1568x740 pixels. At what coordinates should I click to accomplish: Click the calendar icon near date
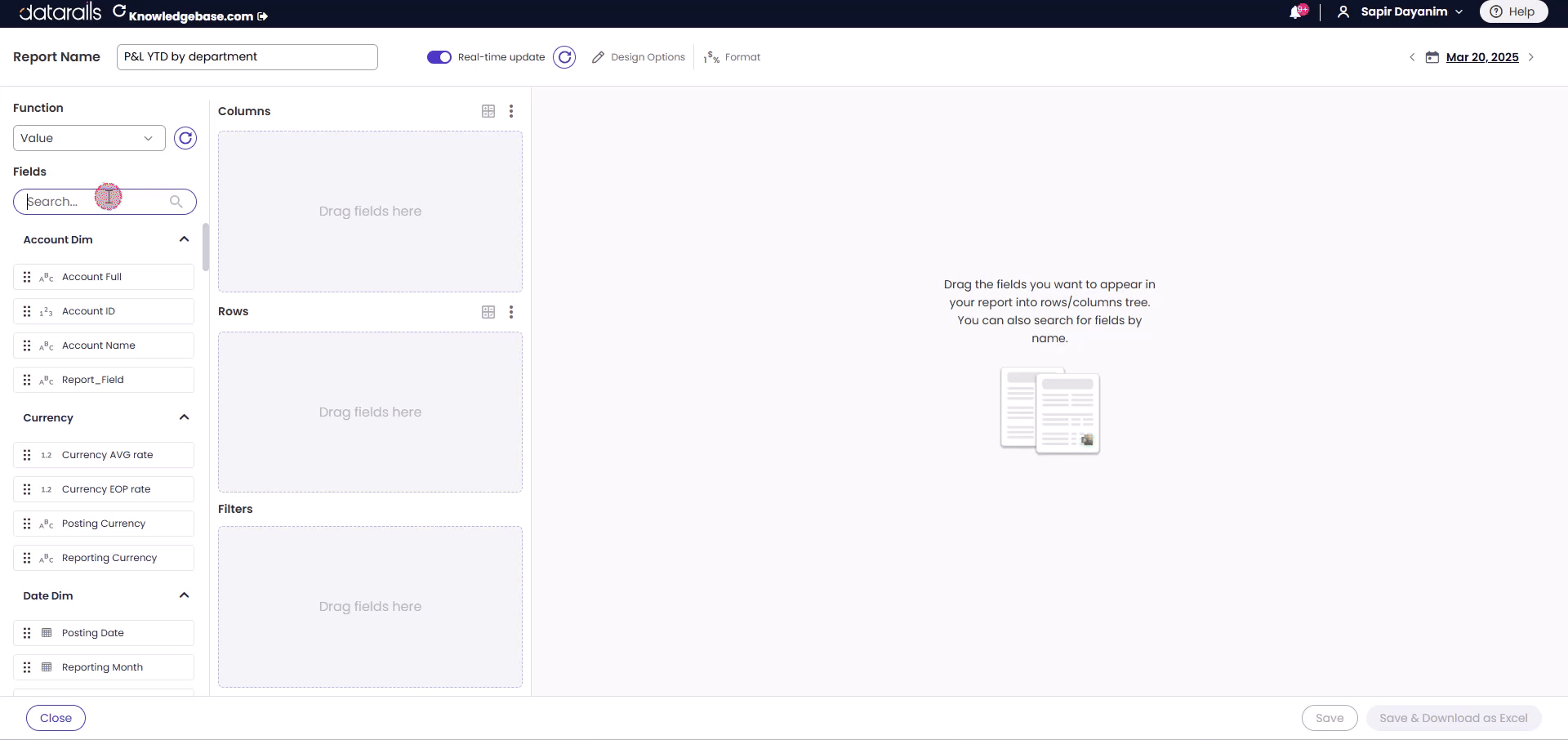[1432, 57]
